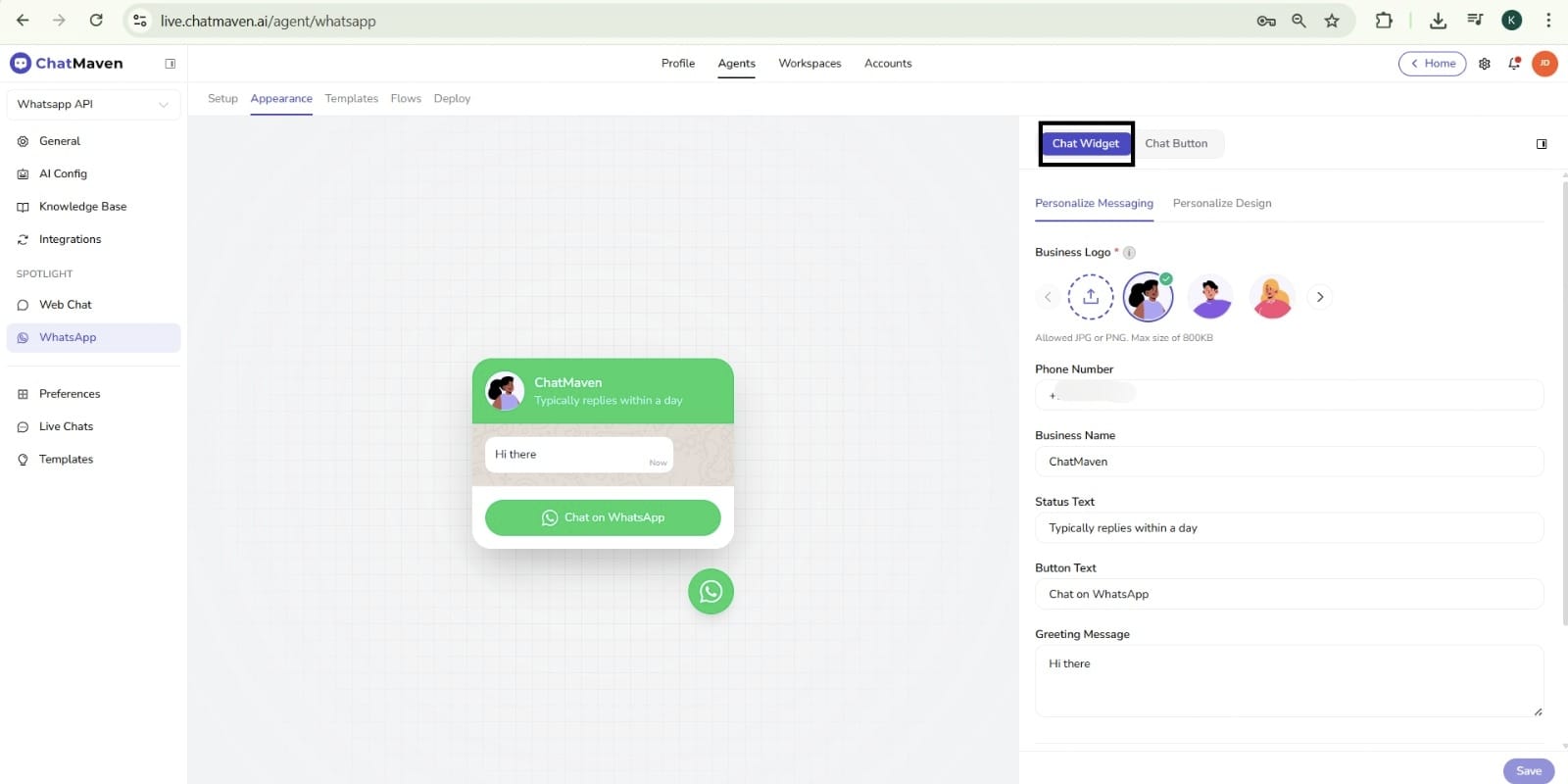Switch to the Chat Button toggle
Viewport: 1568px width, 784px height.
tap(1176, 143)
